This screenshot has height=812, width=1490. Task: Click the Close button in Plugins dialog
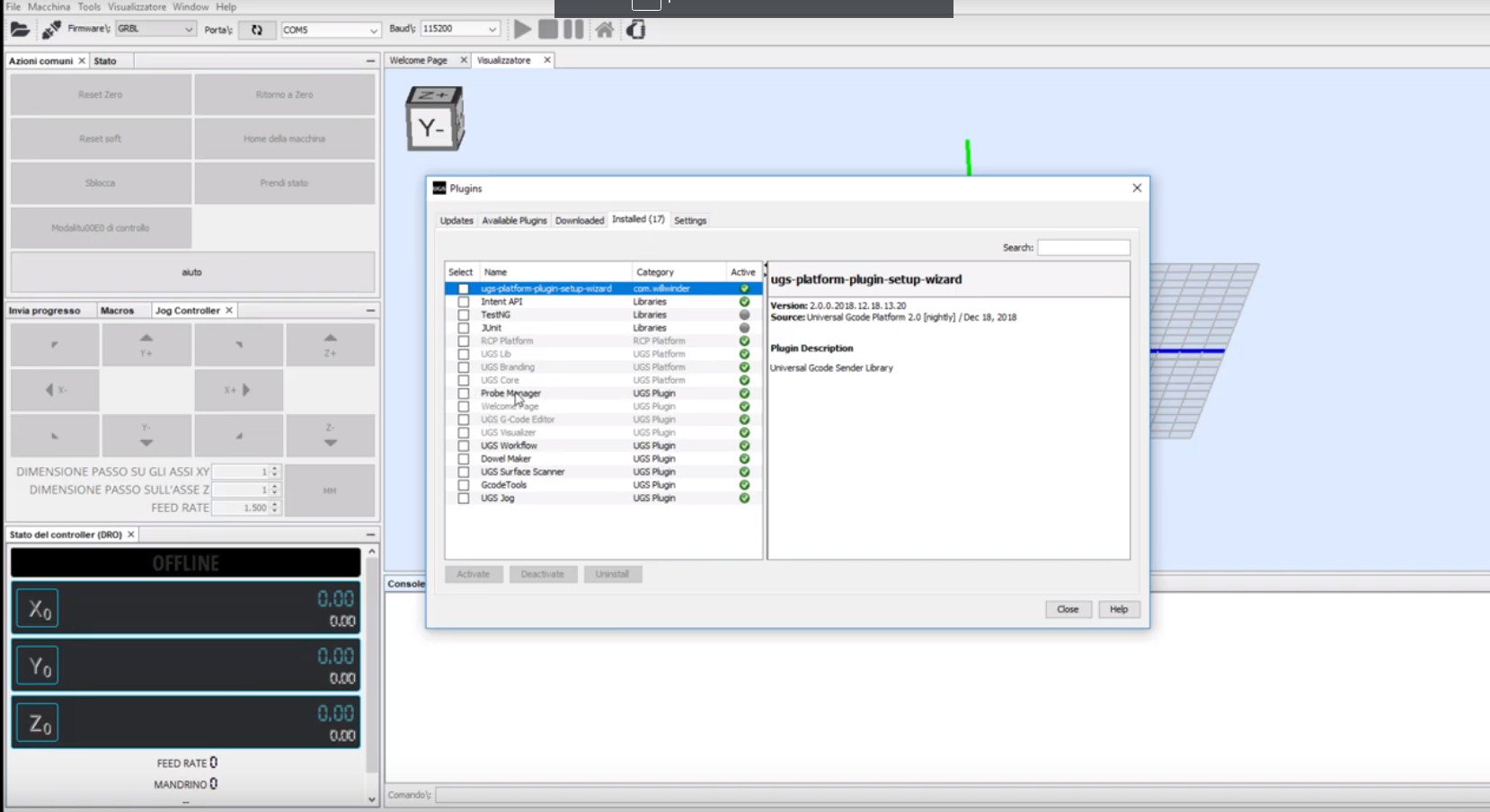[x=1068, y=609]
